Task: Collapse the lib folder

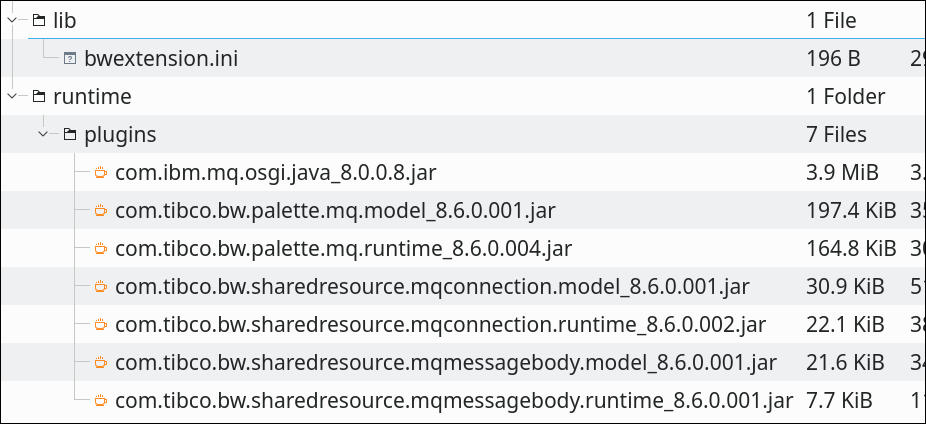Action: [x=12, y=21]
